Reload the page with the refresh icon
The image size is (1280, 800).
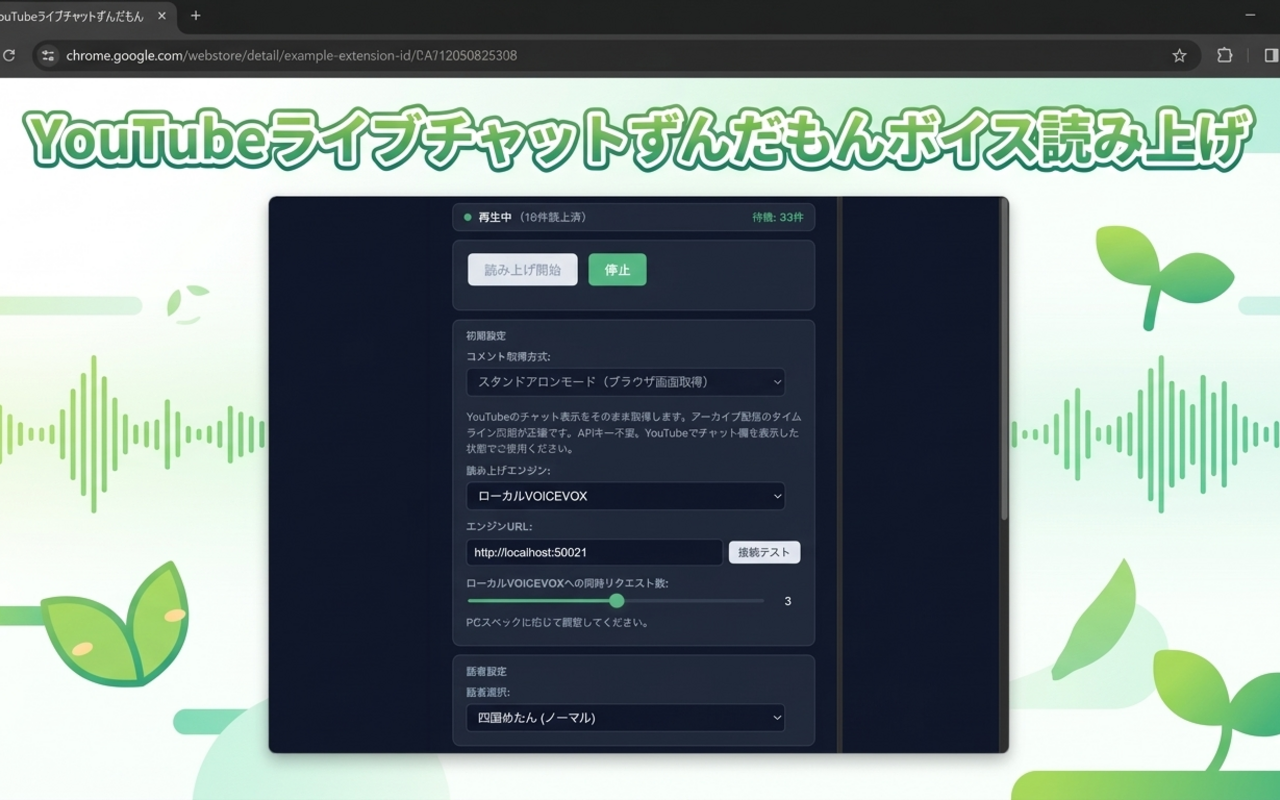click(x=9, y=56)
